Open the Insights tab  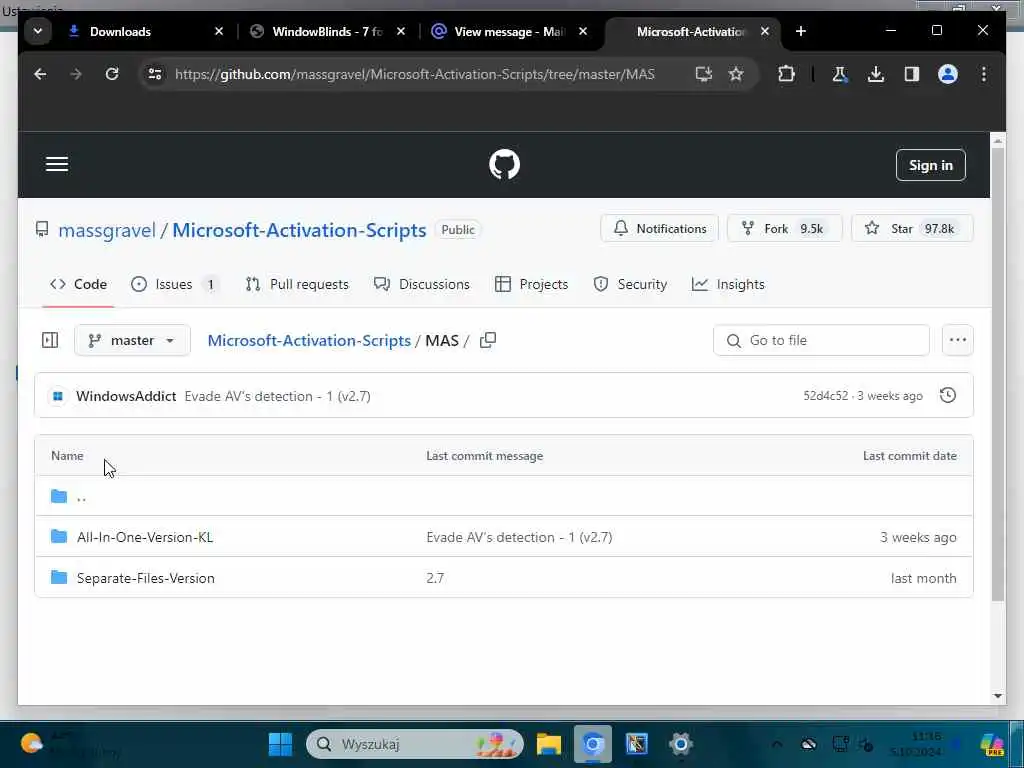(x=728, y=285)
